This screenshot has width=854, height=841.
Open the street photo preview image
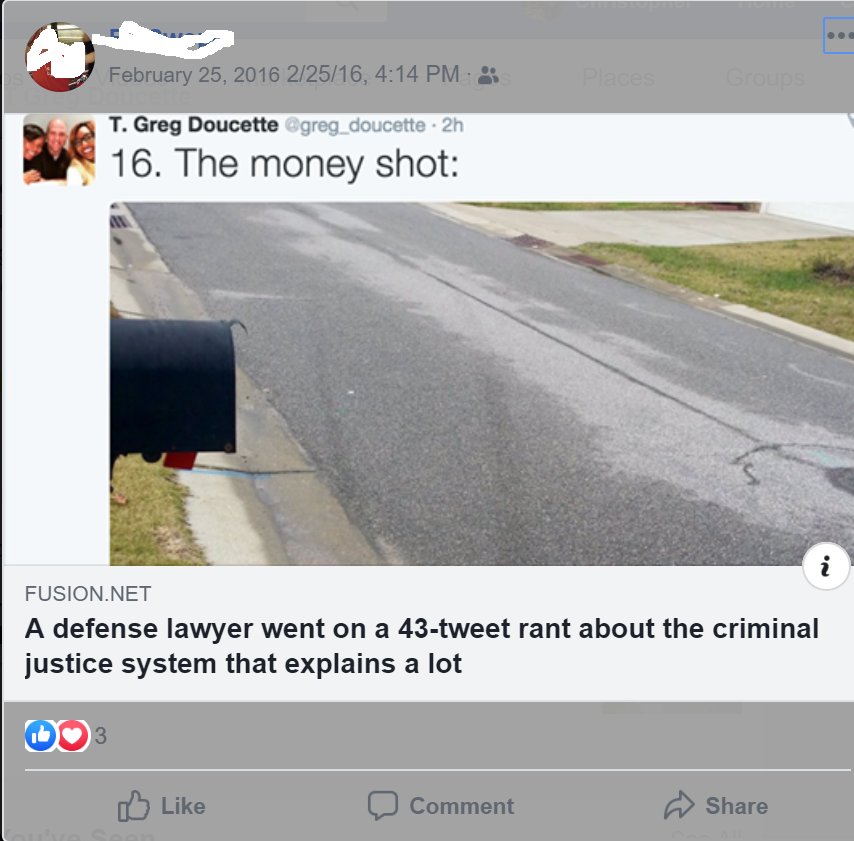click(481, 383)
